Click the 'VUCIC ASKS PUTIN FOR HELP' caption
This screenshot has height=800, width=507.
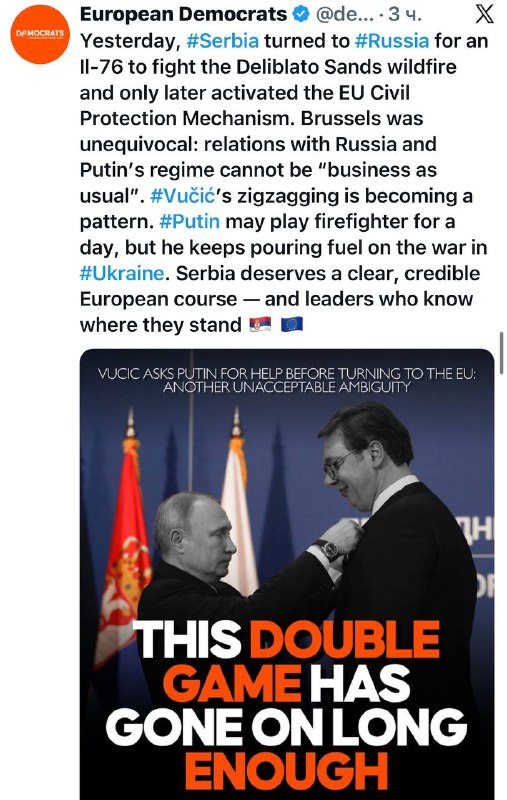(x=287, y=380)
